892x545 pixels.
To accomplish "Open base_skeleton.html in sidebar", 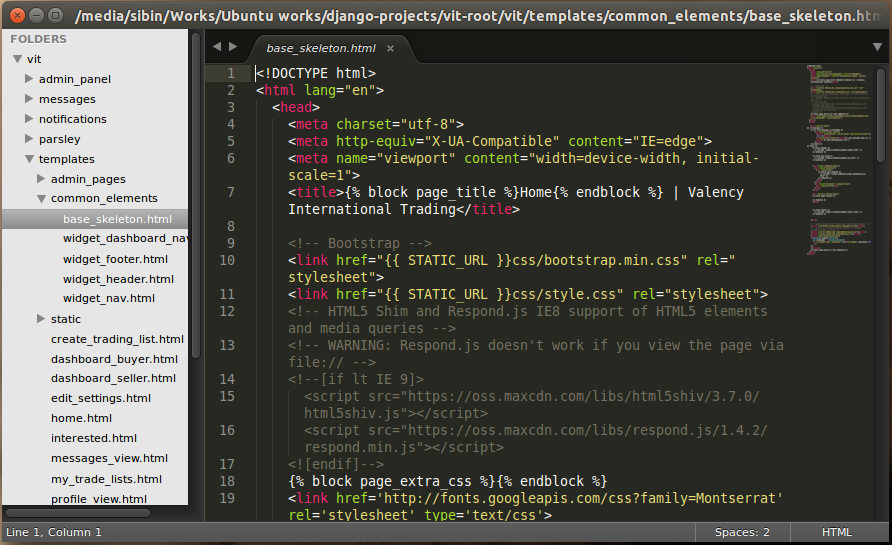I will point(117,219).
